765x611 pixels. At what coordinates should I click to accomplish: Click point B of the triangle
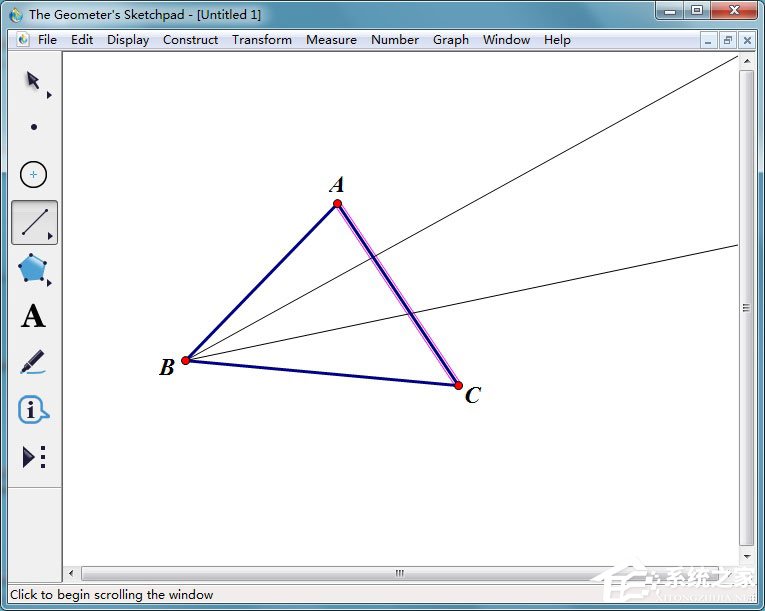(185, 360)
